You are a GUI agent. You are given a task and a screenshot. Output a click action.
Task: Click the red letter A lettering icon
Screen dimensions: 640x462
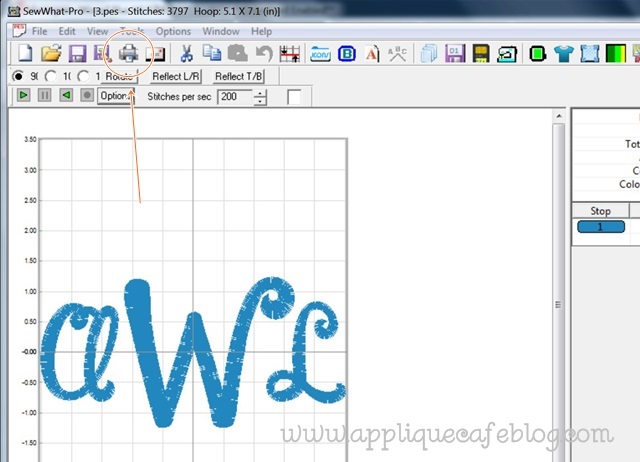373,53
